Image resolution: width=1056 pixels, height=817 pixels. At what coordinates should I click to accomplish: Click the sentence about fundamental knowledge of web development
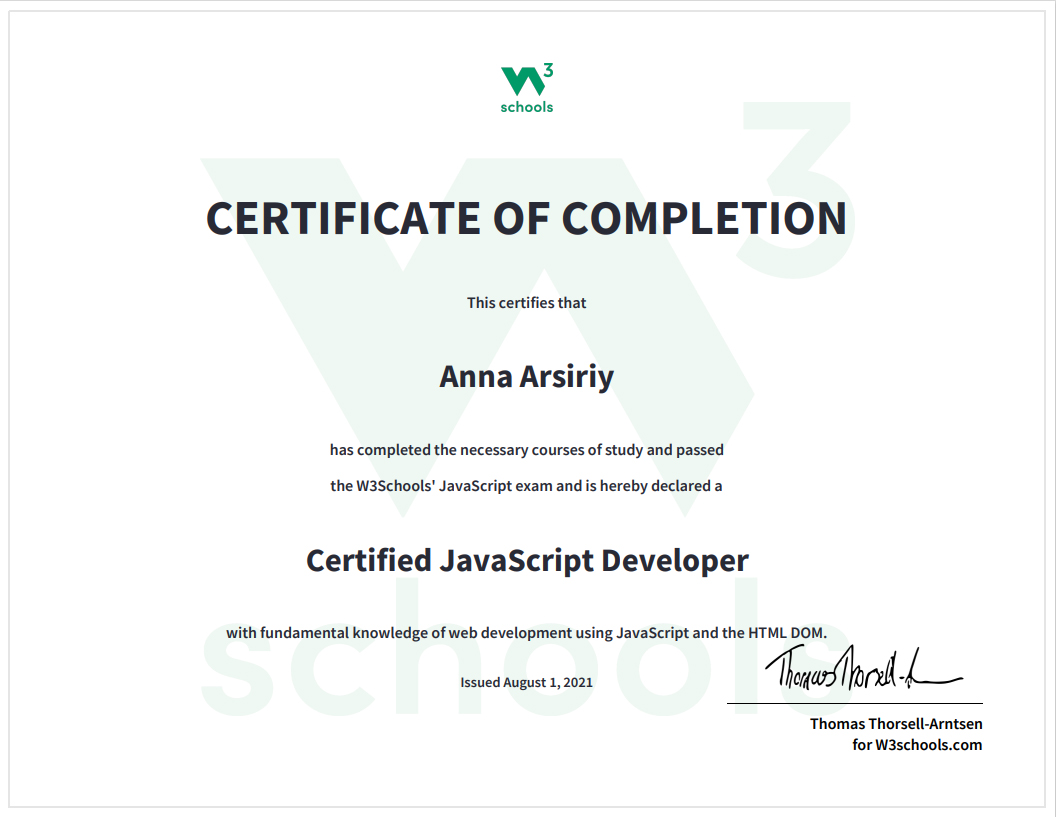[x=526, y=632]
